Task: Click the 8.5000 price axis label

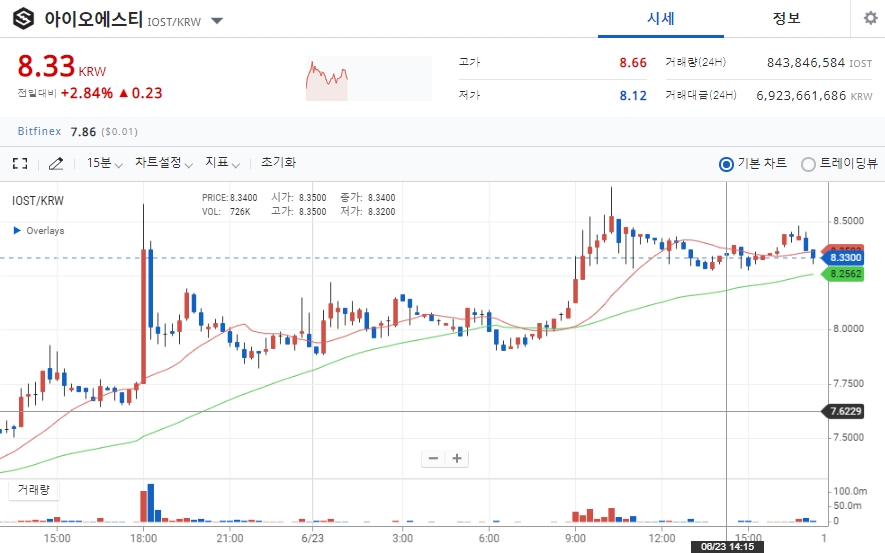Action: pyautogui.click(x=848, y=221)
